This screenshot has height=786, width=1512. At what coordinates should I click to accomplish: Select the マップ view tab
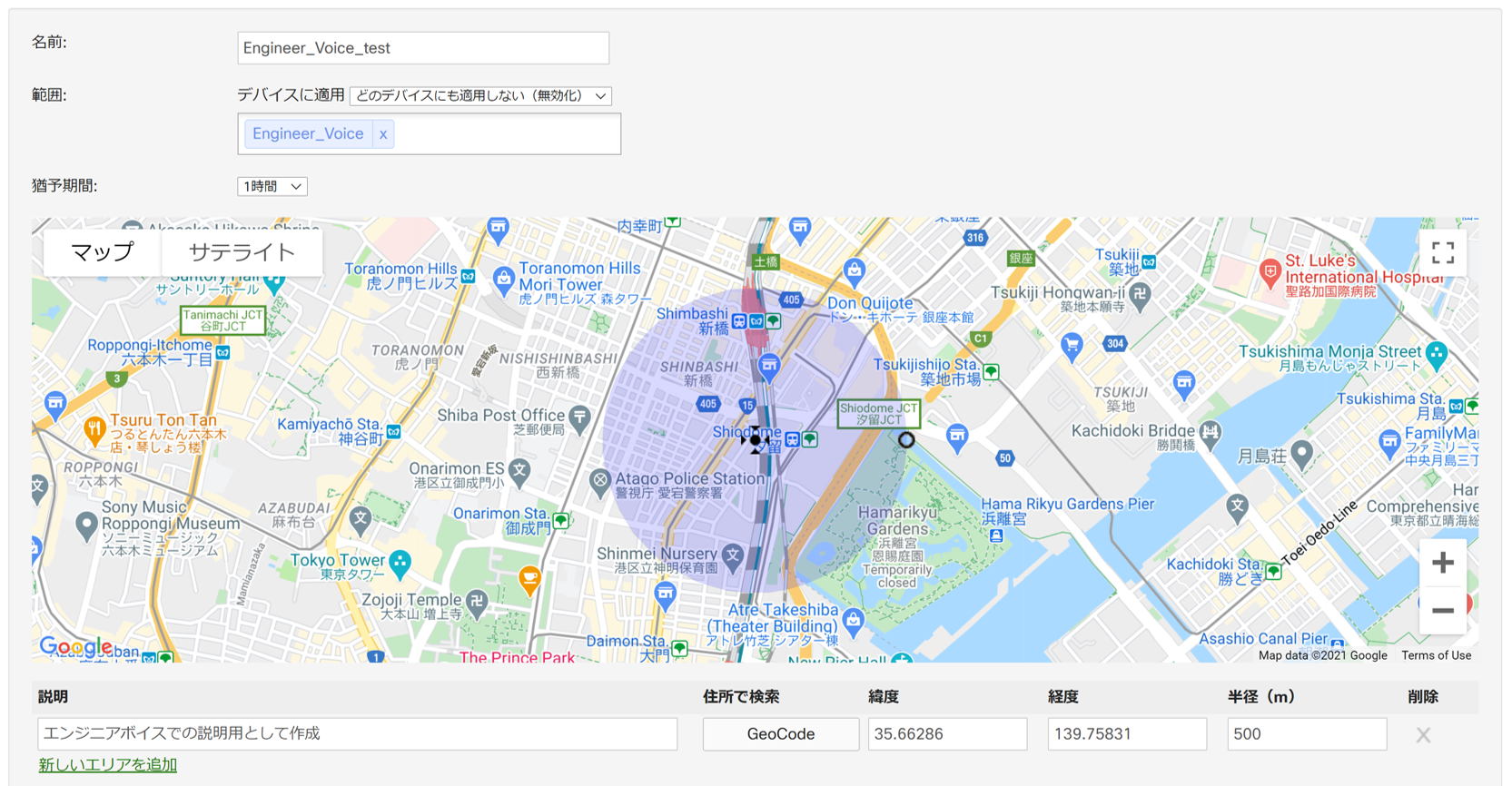point(103,252)
